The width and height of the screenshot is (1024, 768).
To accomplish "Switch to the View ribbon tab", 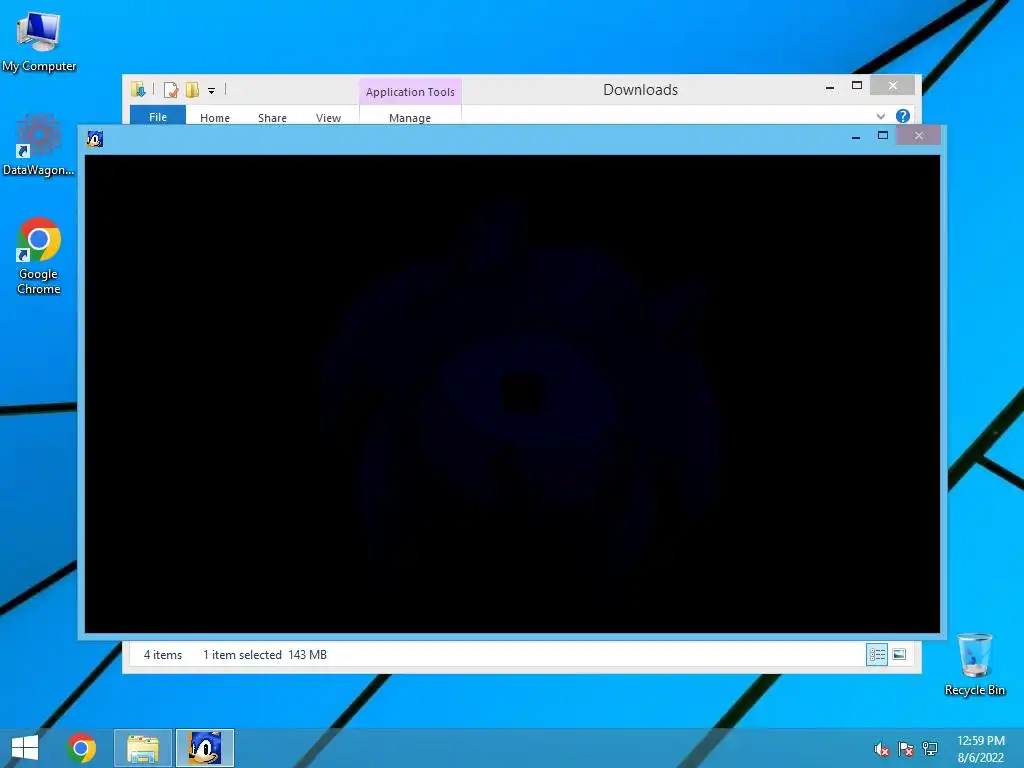I will (328, 118).
